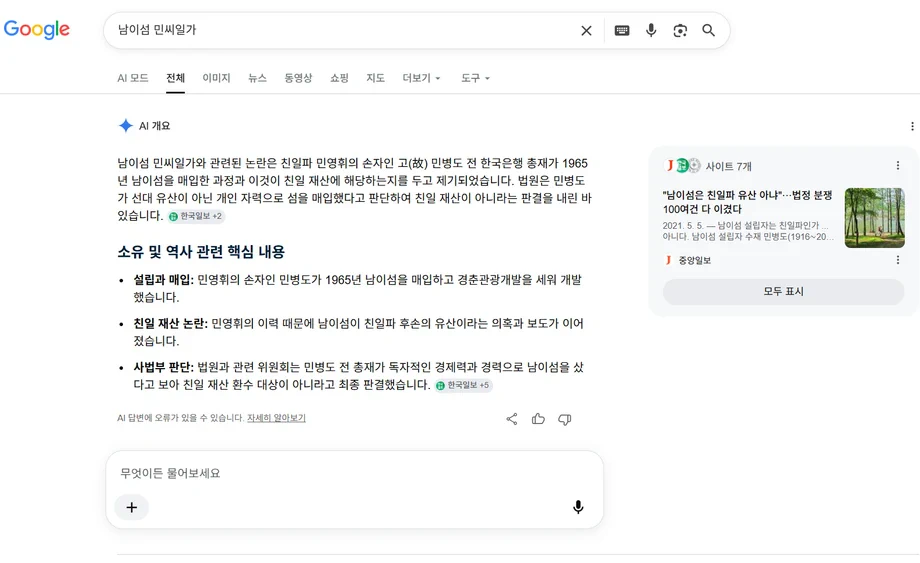Click the Google logo
The width and height of the screenshot is (920, 563).
point(36,29)
